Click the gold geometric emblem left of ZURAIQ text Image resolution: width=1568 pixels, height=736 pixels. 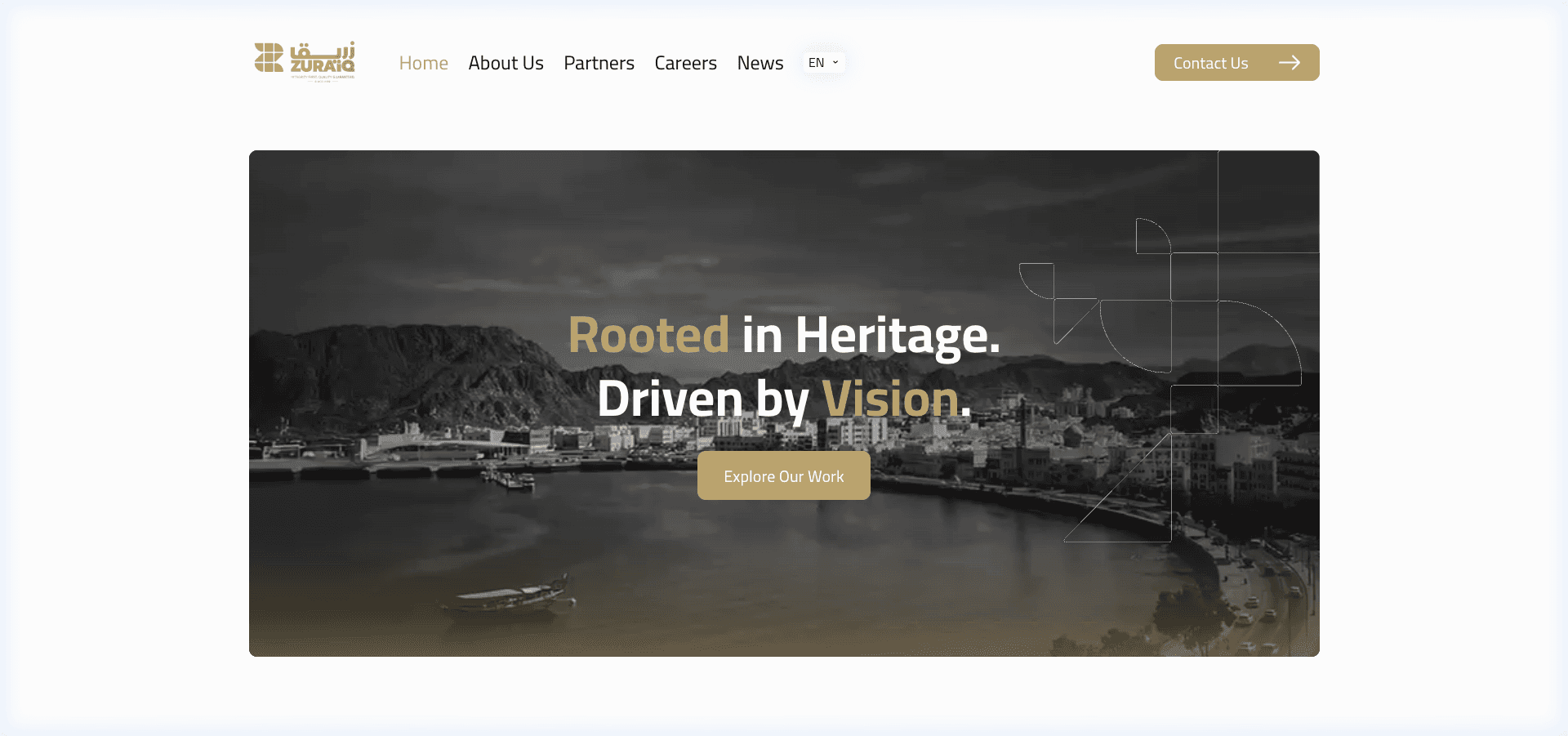pyautogui.click(x=268, y=57)
